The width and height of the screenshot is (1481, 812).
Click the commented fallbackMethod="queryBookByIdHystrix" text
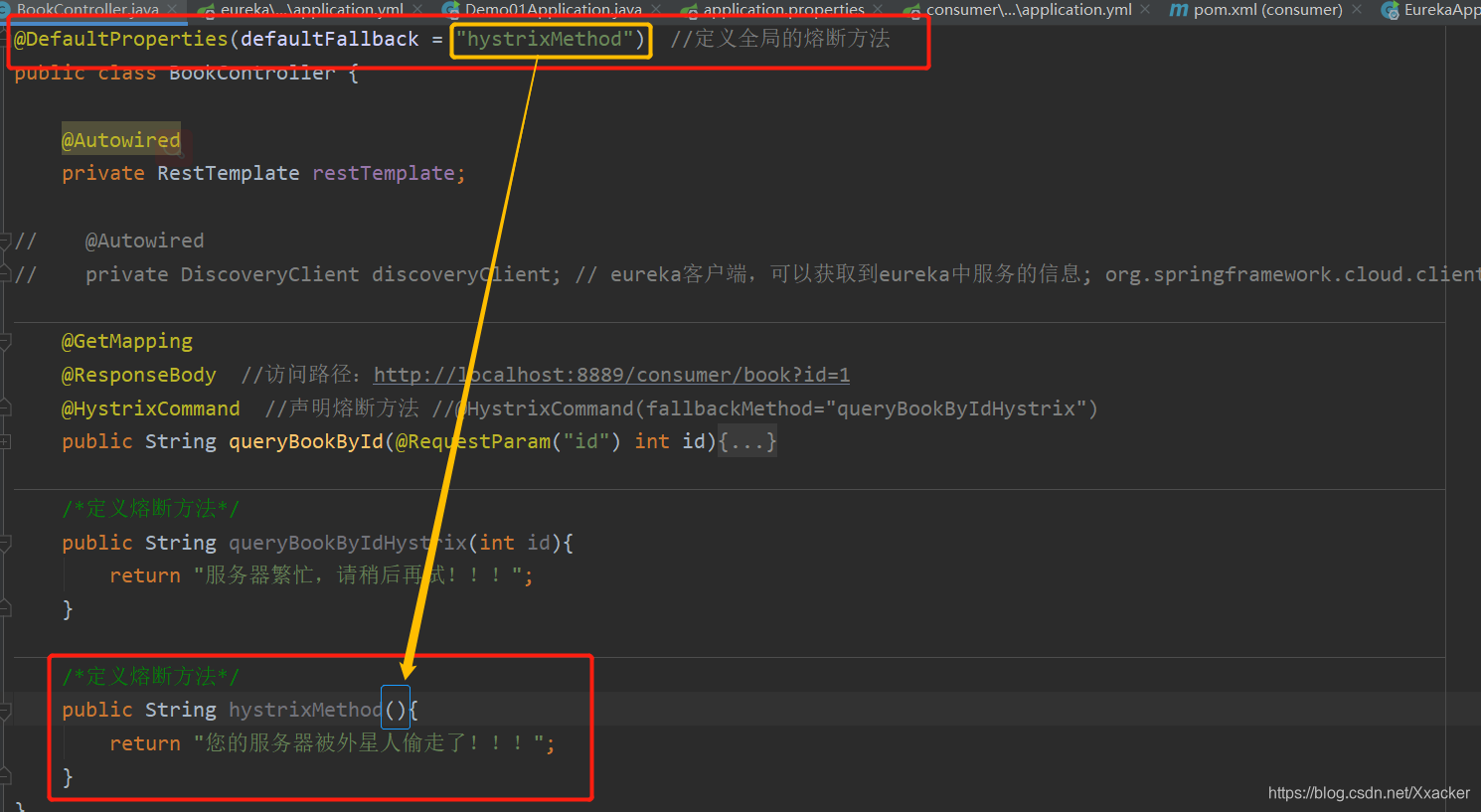point(867,408)
